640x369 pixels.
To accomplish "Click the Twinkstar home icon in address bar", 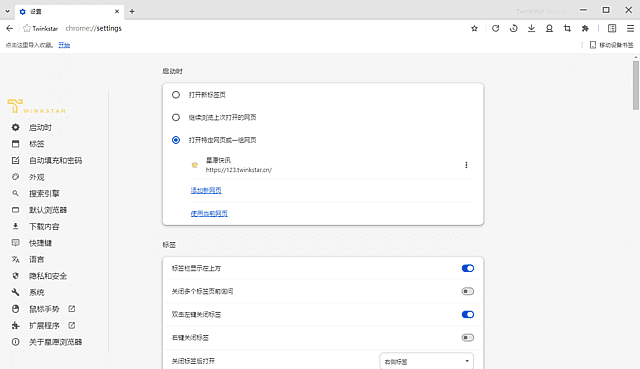I will pyautogui.click(x=27, y=28).
